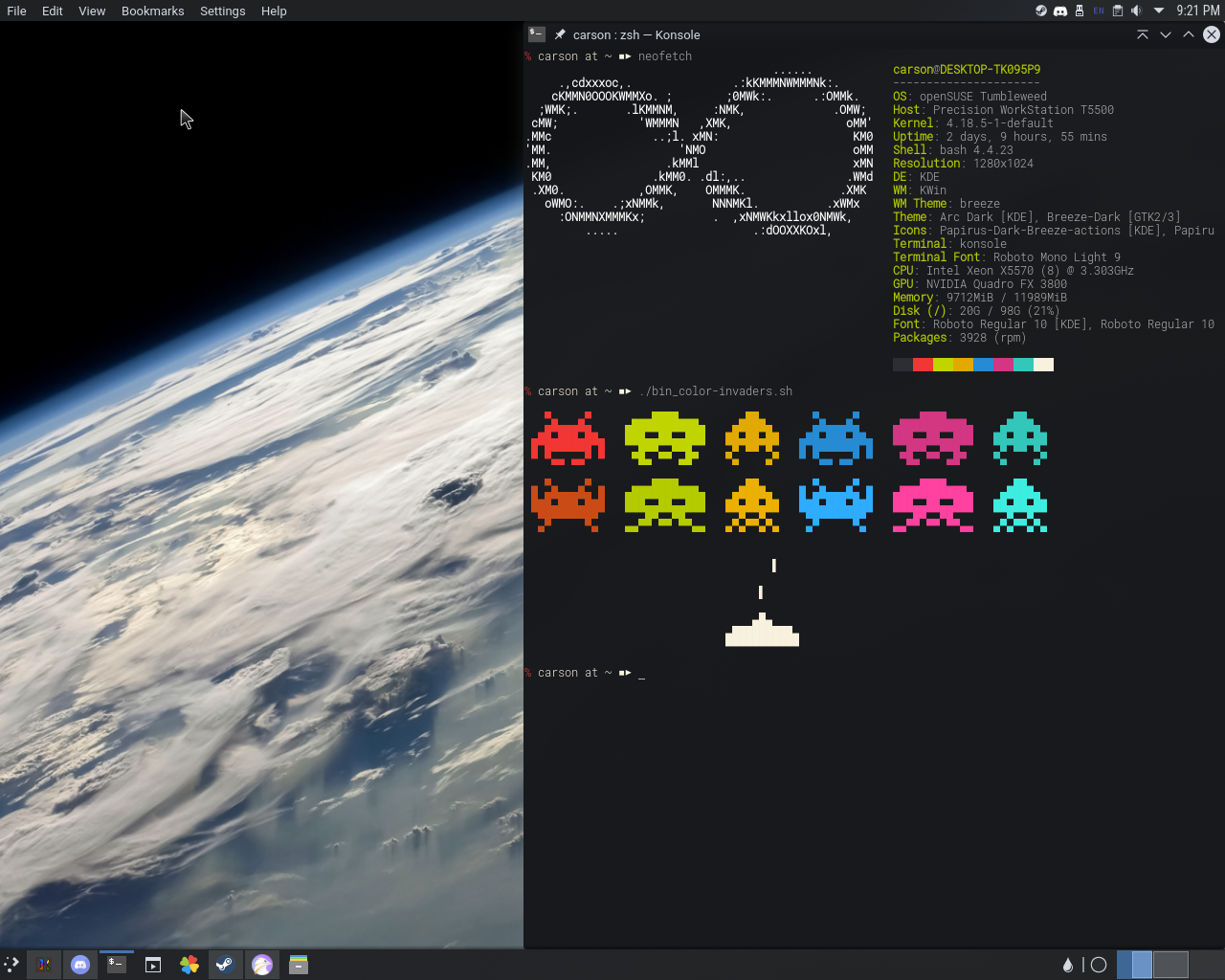Image resolution: width=1225 pixels, height=980 pixels.
Task: Toggle the pin icon in Konsole title bar
Action: 560,34
